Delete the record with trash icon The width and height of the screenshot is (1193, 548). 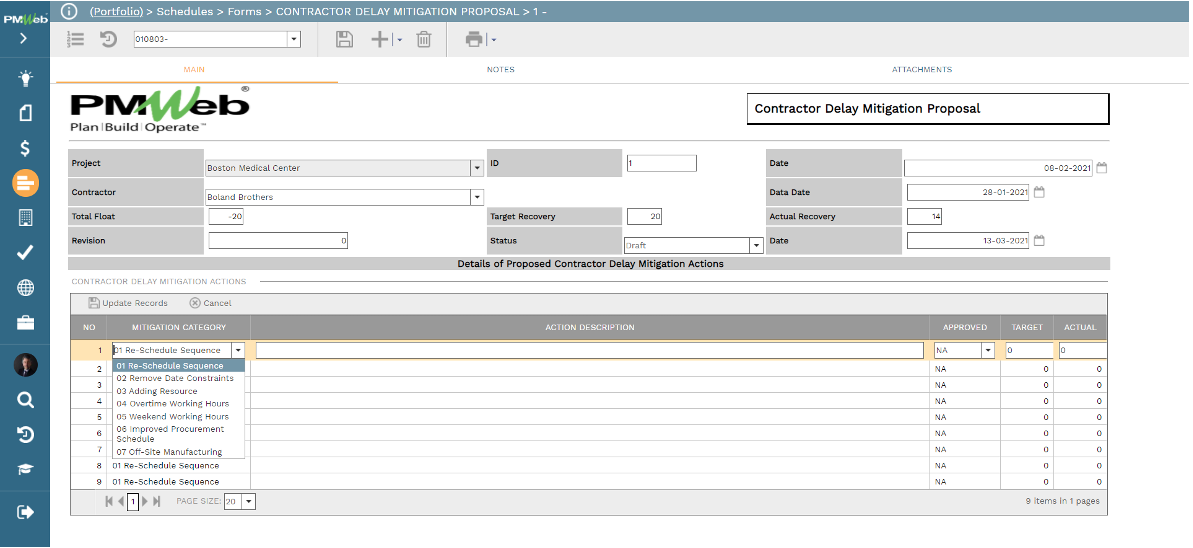click(424, 40)
